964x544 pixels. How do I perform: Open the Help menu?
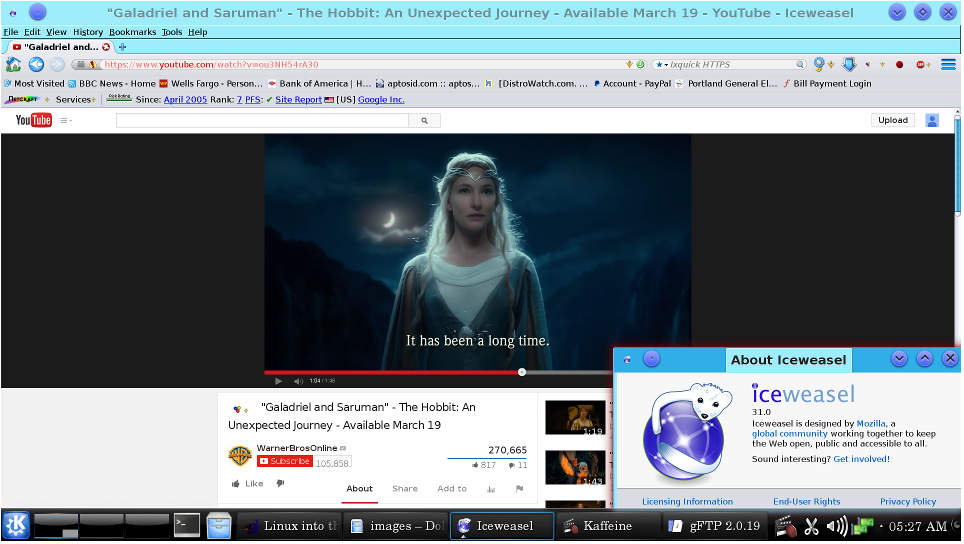[197, 32]
